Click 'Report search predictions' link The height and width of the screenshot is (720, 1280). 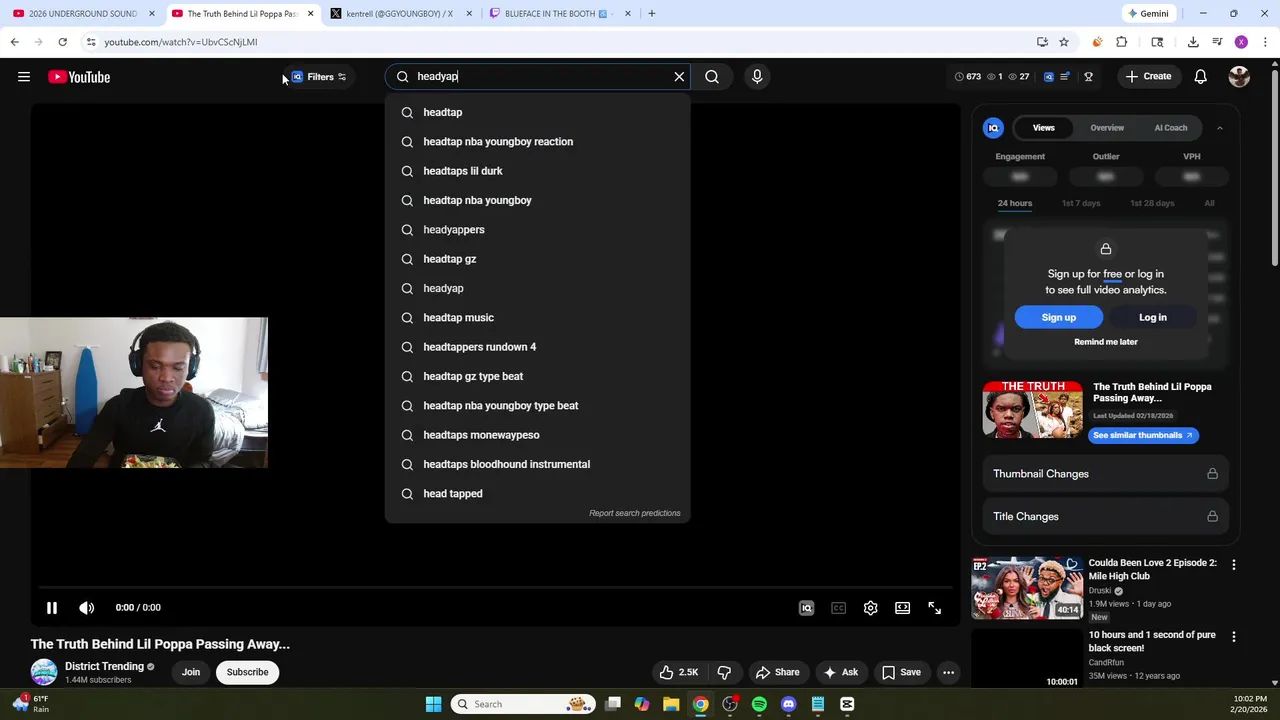634,513
